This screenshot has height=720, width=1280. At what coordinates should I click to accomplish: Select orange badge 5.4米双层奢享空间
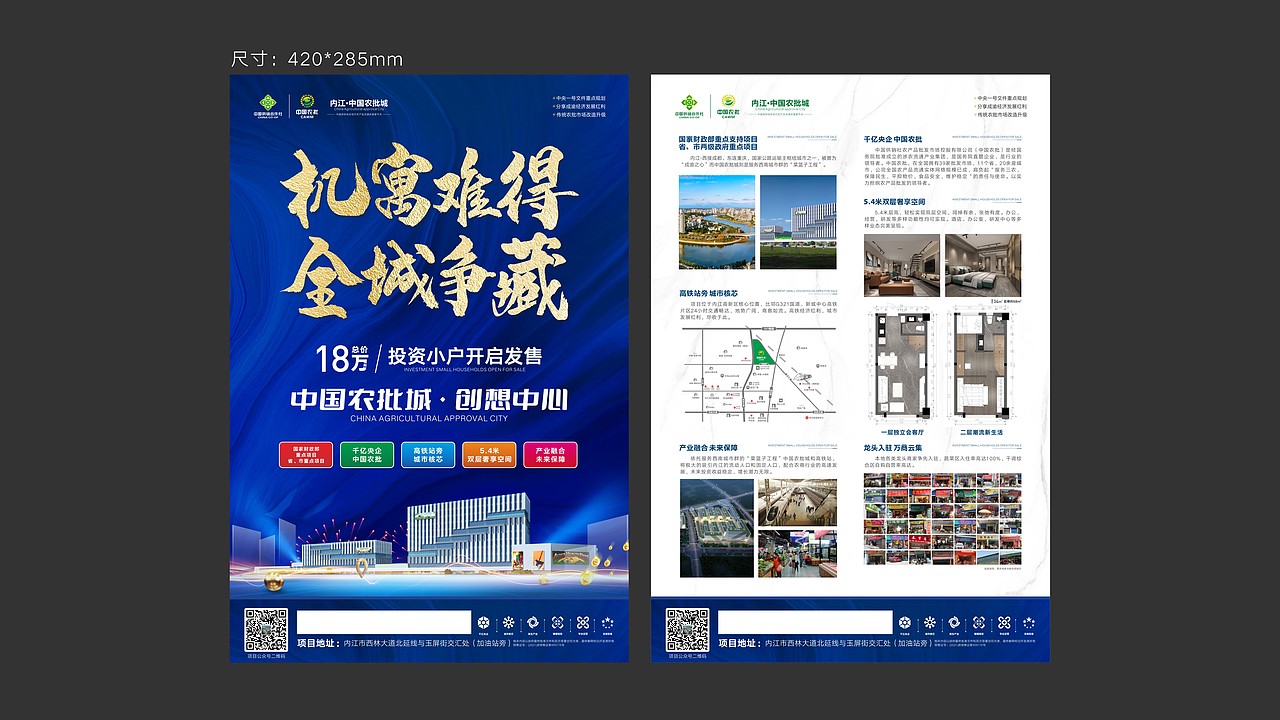pyautogui.click(x=489, y=455)
